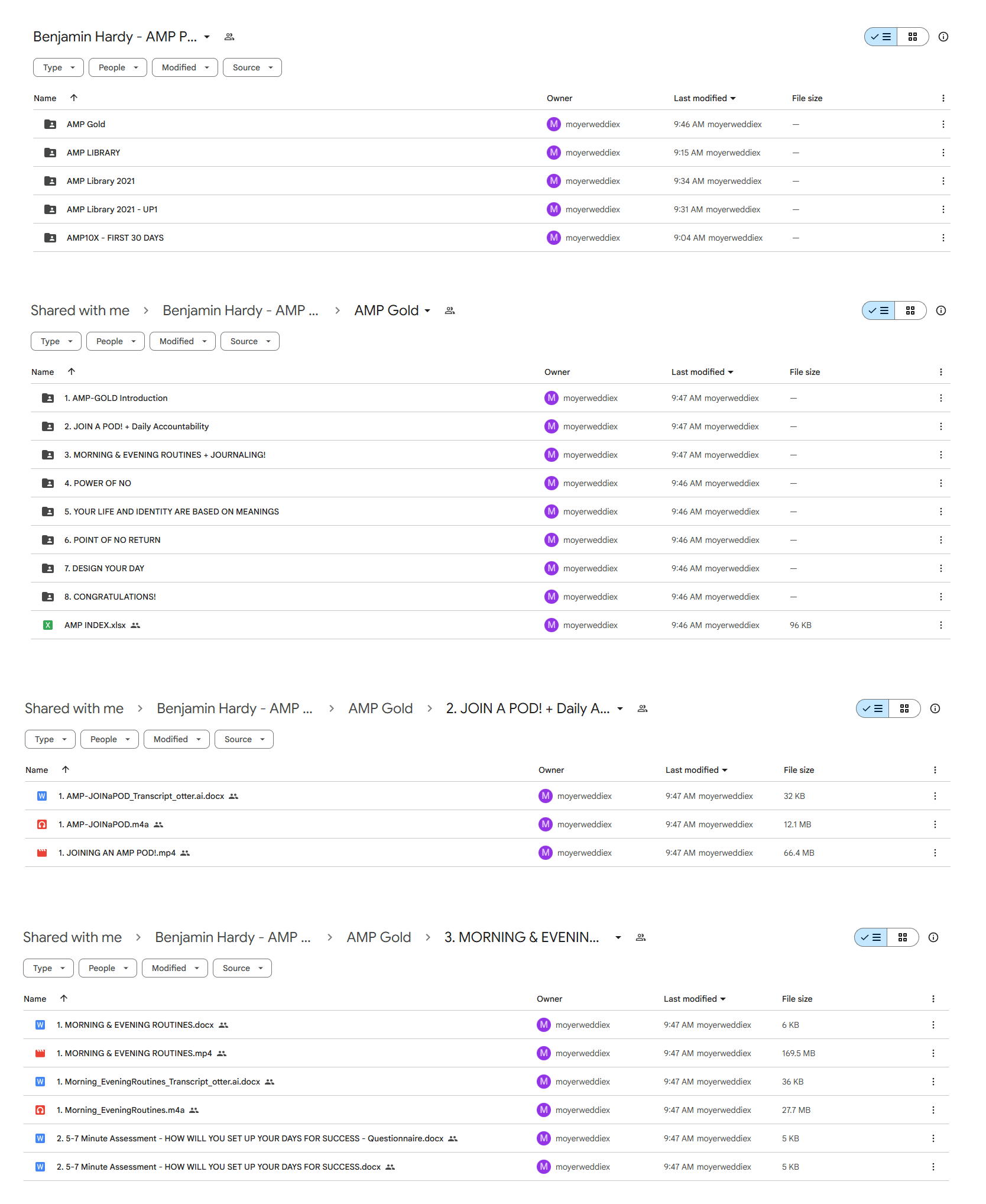
Task: Open Type filter in JOIN A POD panel
Action: pos(50,739)
